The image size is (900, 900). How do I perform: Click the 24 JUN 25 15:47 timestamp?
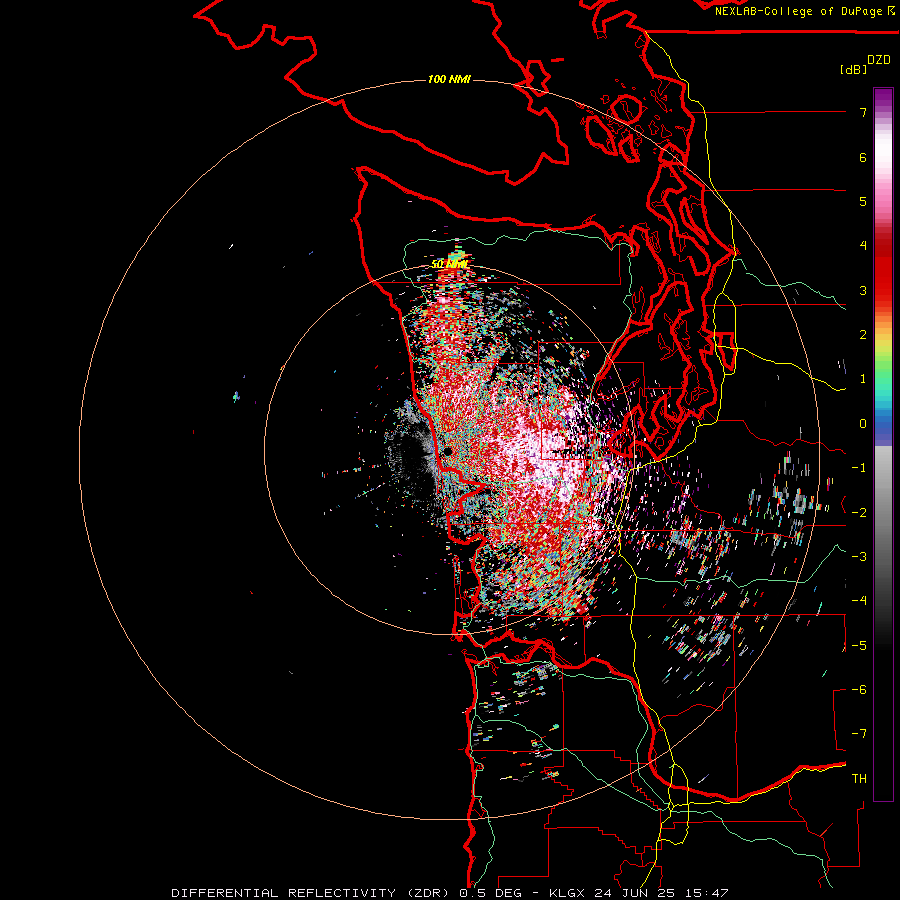pos(660,893)
